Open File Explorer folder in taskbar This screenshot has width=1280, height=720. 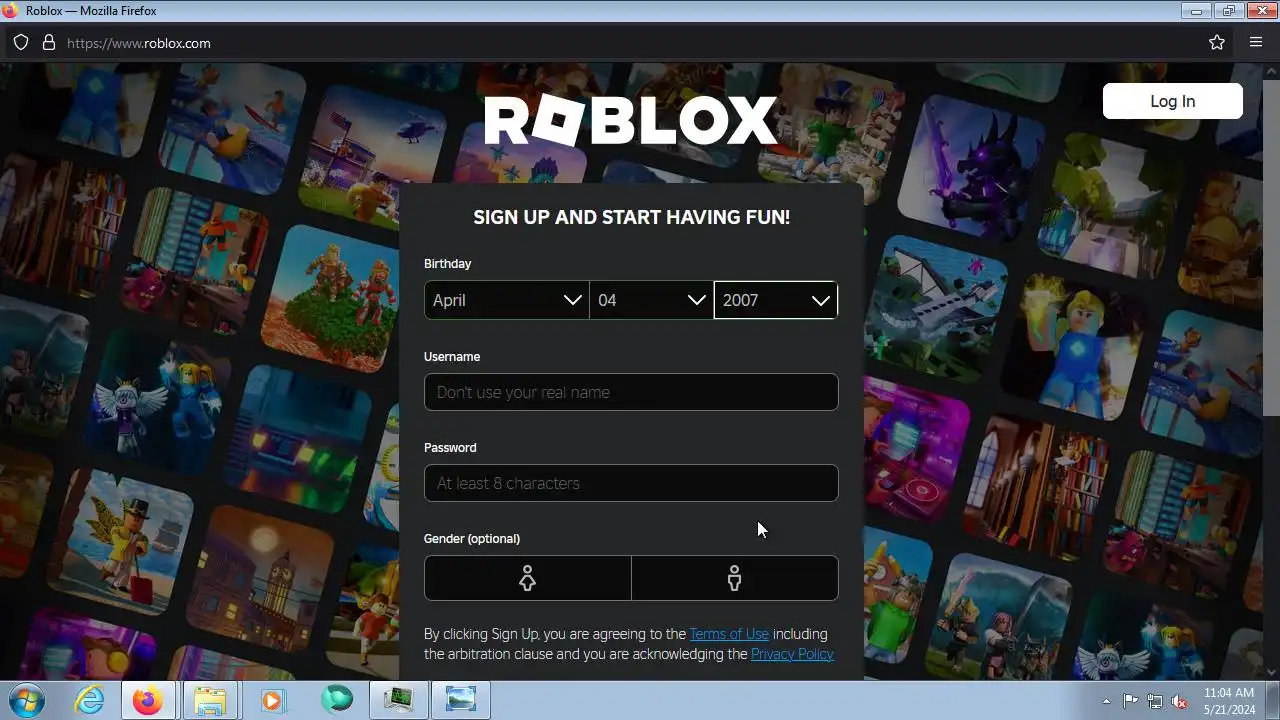210,700
